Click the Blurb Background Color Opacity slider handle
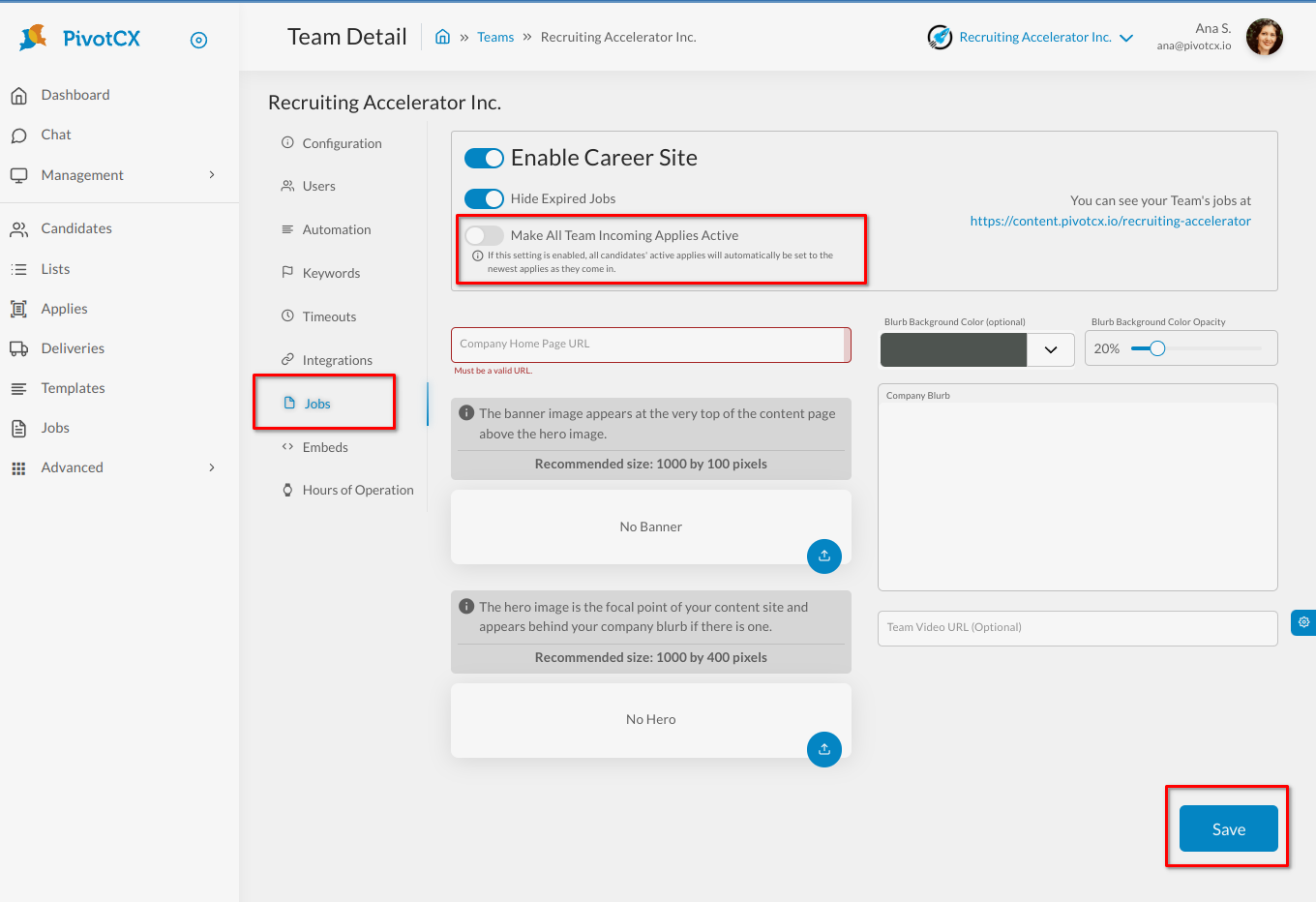The image size is (1316, 902). (x=1157, y=348)
